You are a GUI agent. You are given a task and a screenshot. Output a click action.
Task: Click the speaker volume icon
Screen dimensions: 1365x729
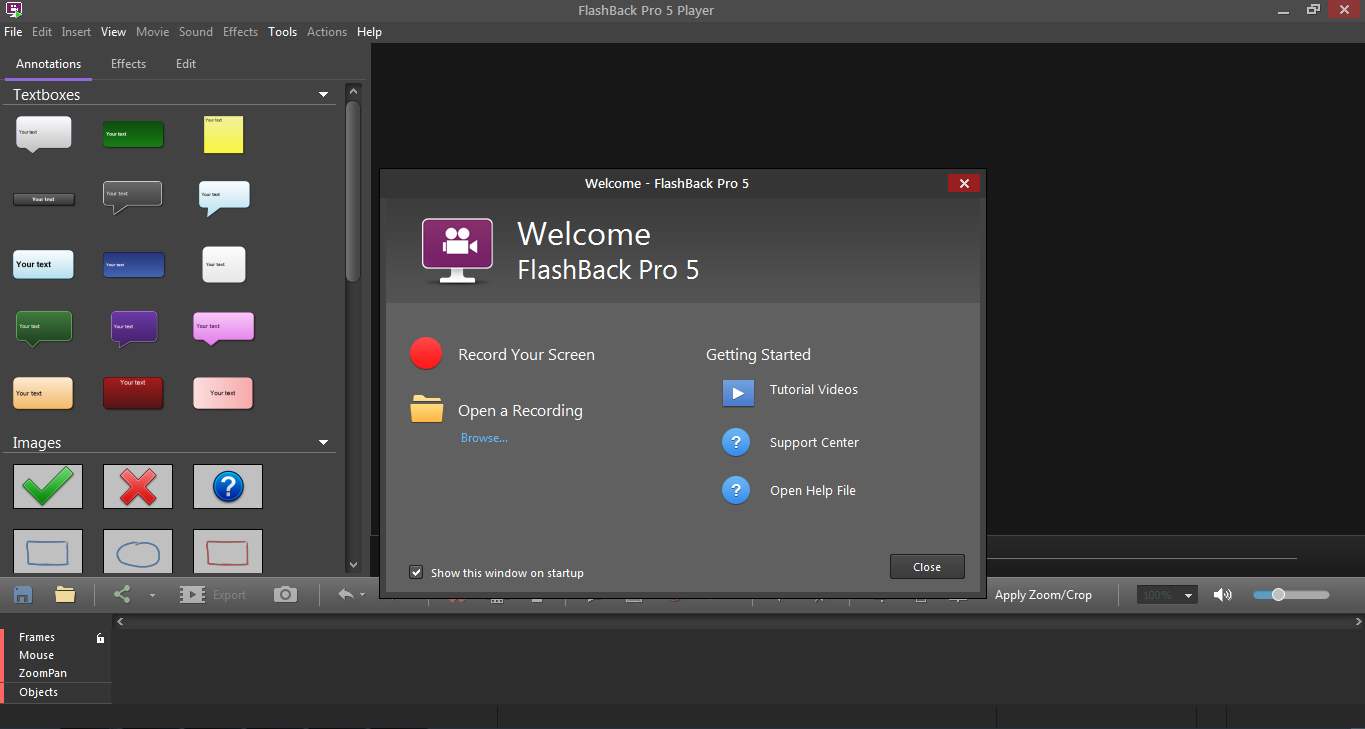click(x=1222, y=595)
